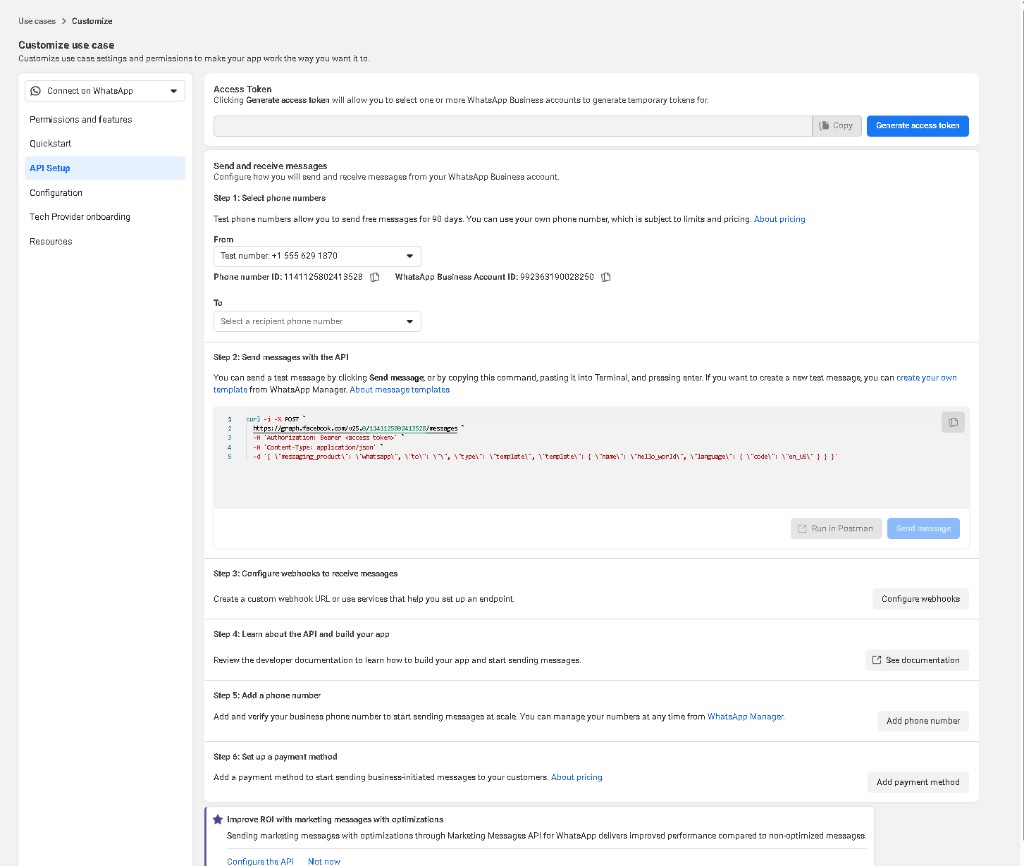
Task: Expand the From test number dropdown
Action: tap(317, 256)
